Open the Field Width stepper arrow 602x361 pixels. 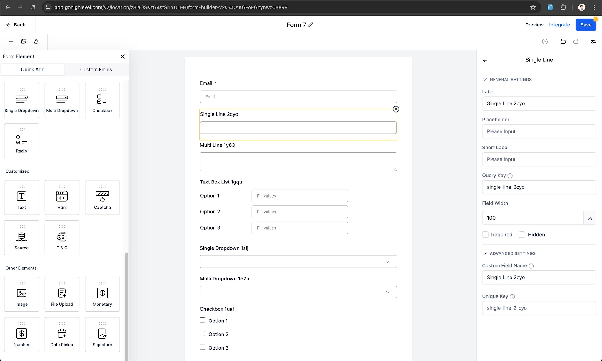coord(590,218)
